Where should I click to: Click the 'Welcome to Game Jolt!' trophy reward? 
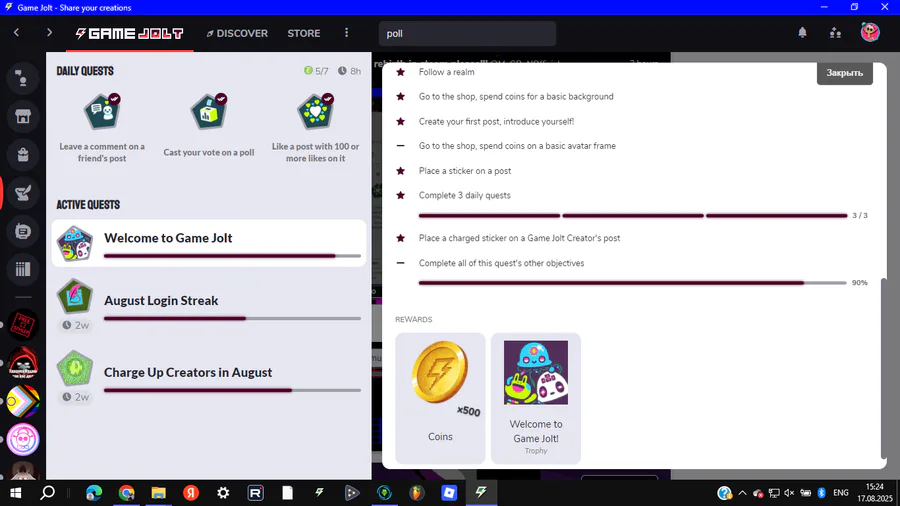(x=536, y=398)
